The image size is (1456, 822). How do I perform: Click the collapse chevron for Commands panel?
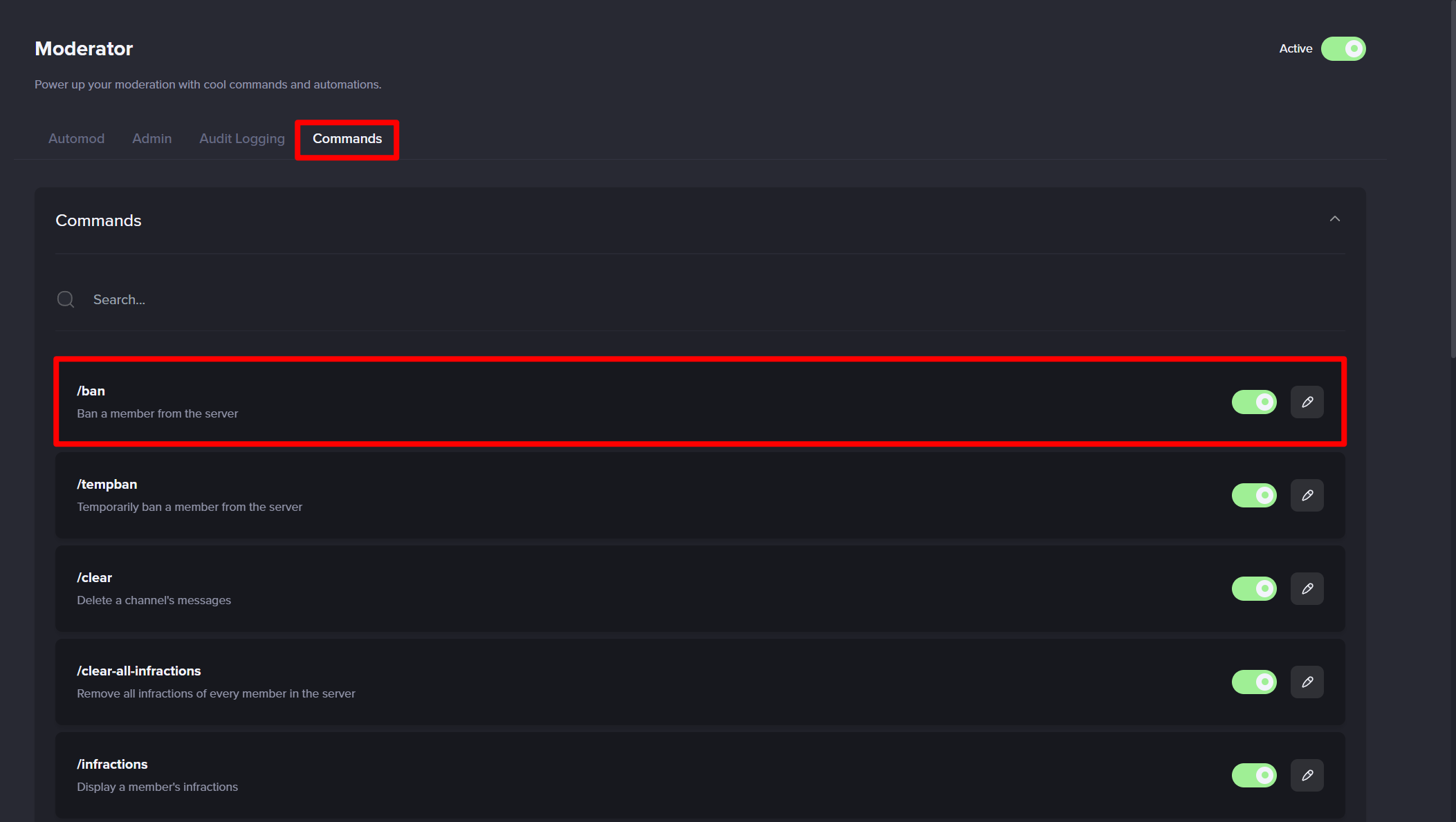tap(1335, 219)
